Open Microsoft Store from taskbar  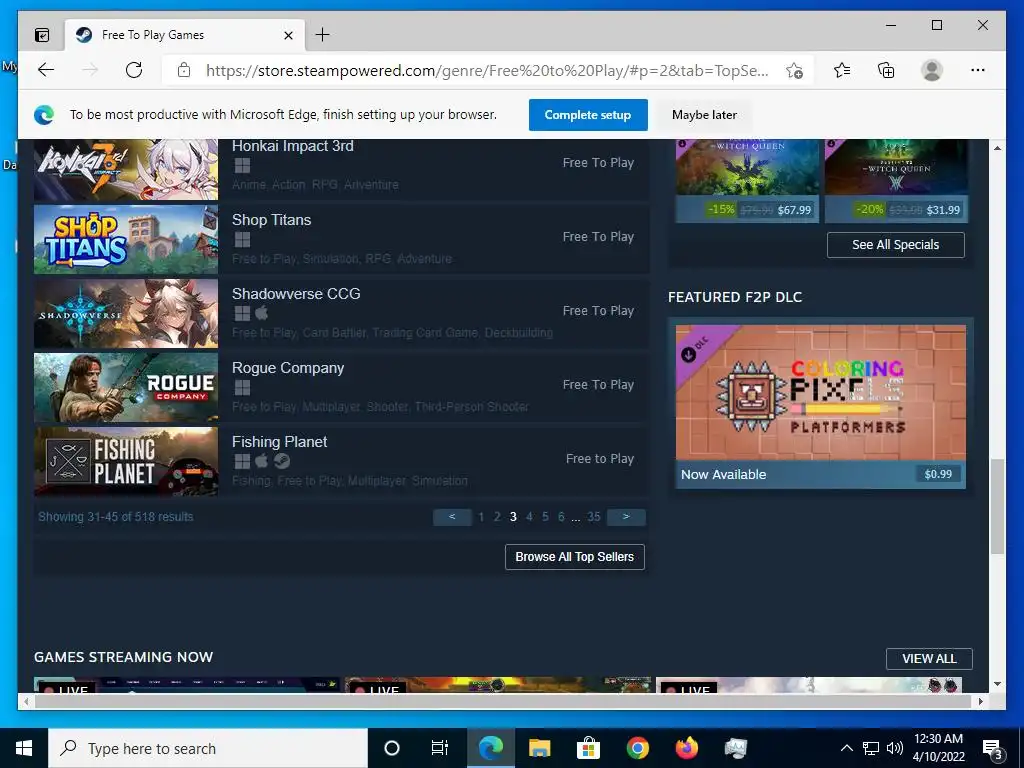[x=588, y=748]
